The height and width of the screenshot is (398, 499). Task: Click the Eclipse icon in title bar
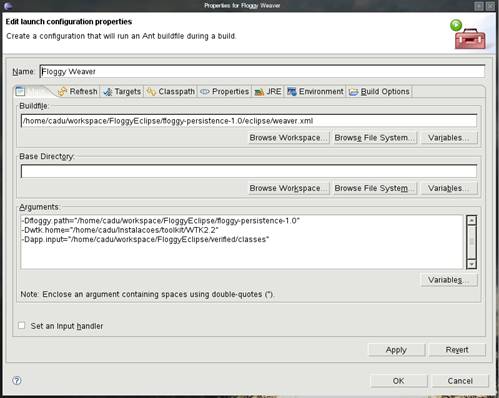9,5
